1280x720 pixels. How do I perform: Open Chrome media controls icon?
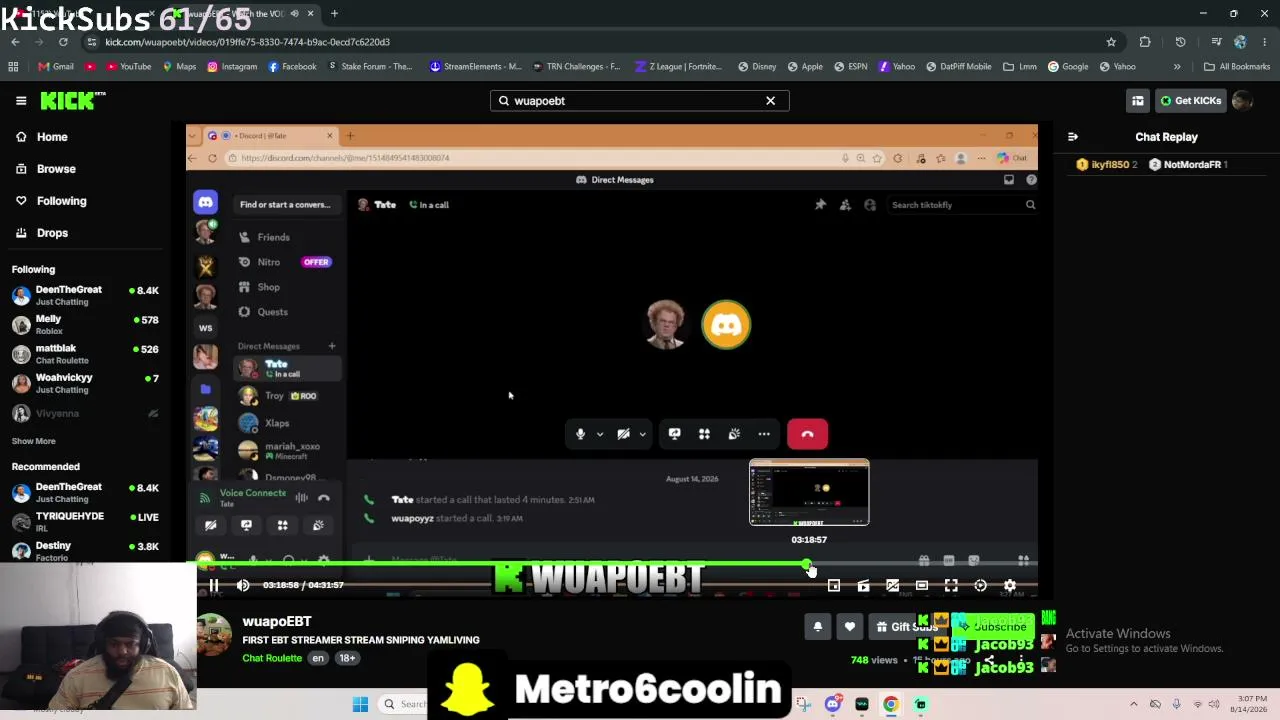click(1216, 42)
